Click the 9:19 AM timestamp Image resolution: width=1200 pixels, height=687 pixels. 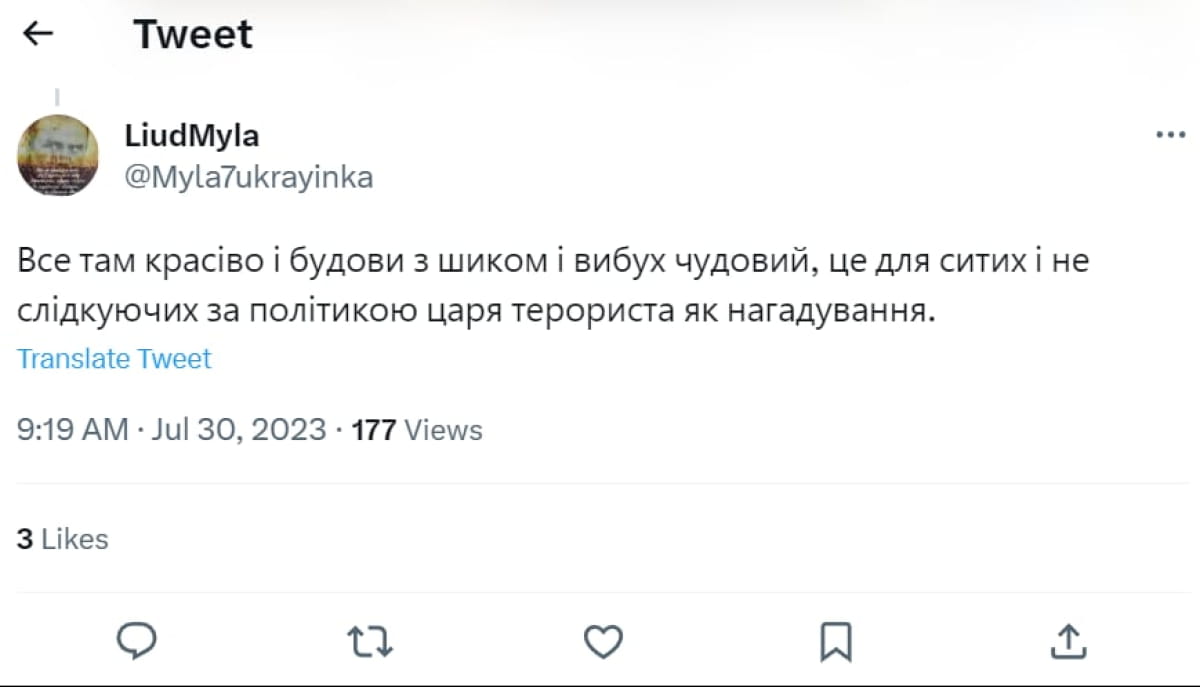click(x=73, y=430)
